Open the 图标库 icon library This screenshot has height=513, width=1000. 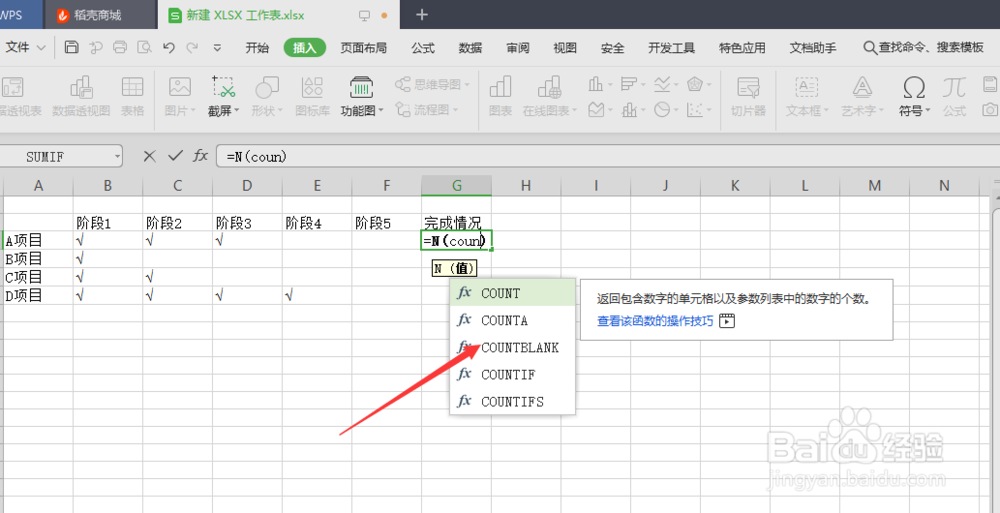coord(312,96)
